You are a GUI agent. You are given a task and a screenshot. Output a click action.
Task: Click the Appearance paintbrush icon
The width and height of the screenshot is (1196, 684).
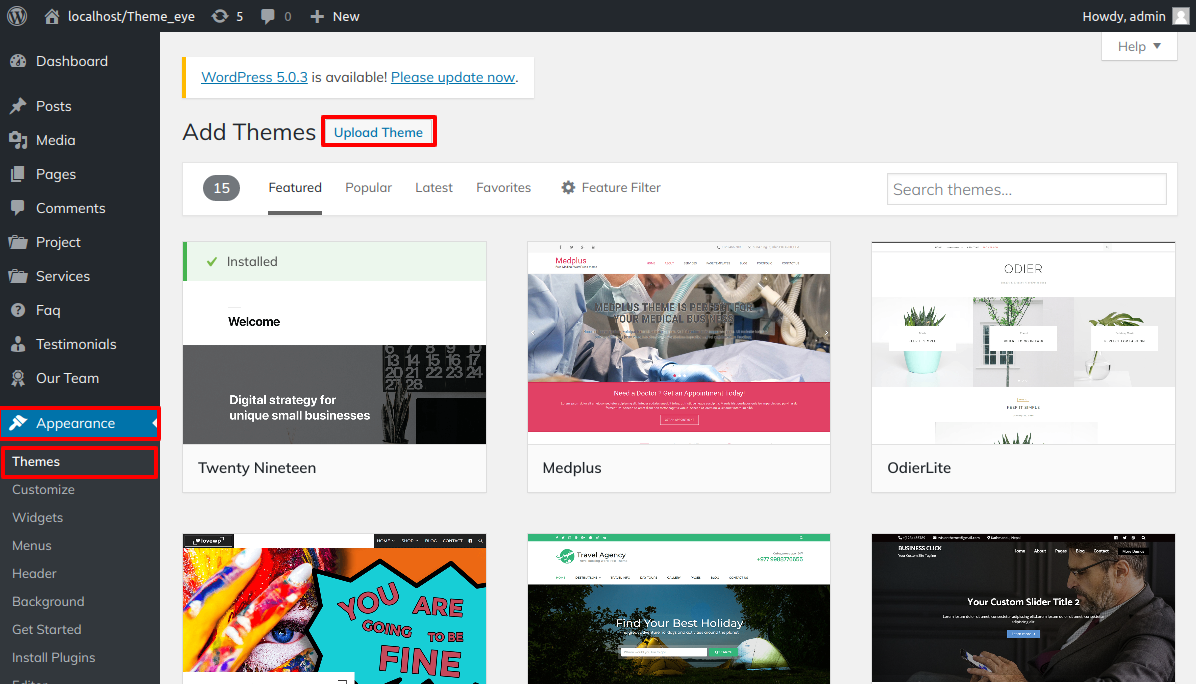pos(18,422)
